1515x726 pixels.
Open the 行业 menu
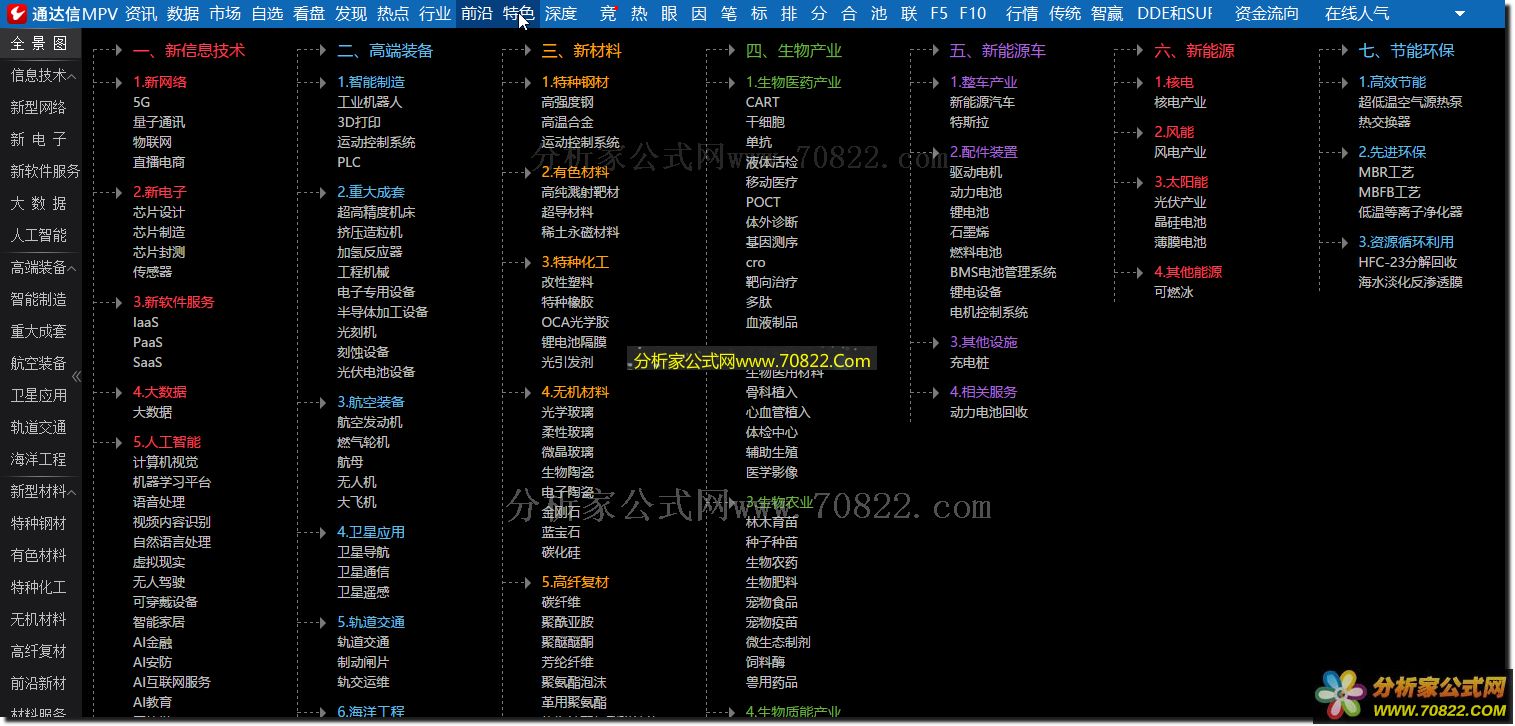[435, 14]
